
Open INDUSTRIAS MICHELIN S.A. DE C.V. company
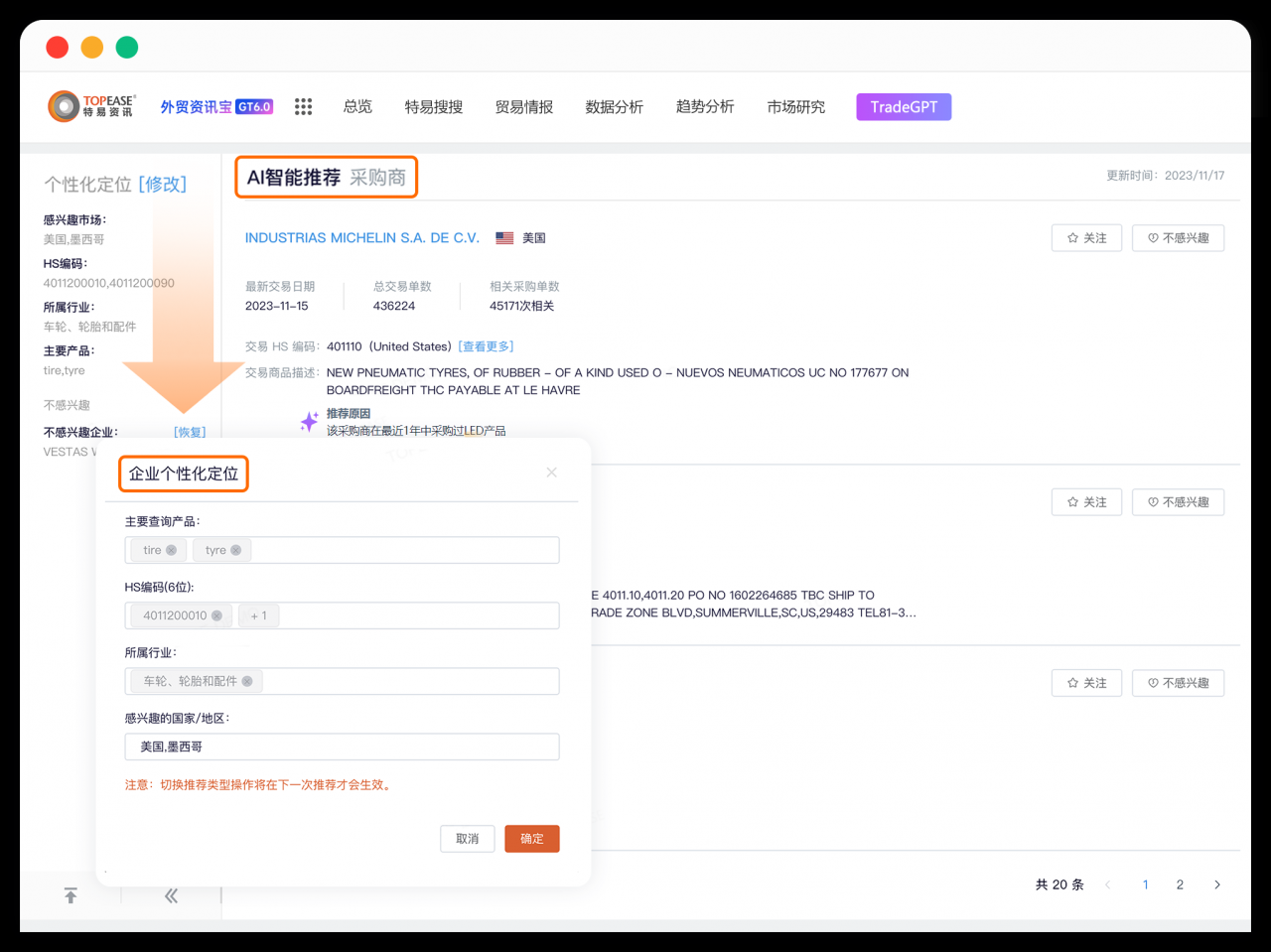(362, 238)
